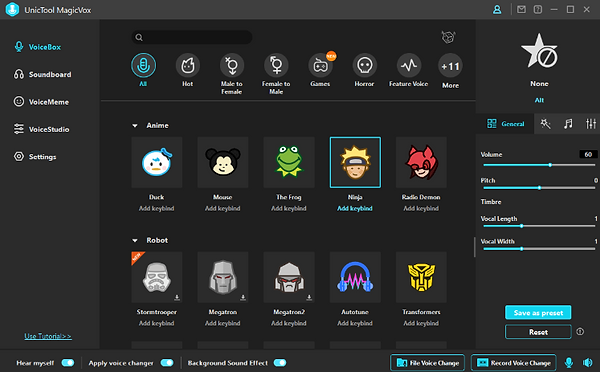
Task: Select the All voices category icon
Action: [x=143, y=65]
